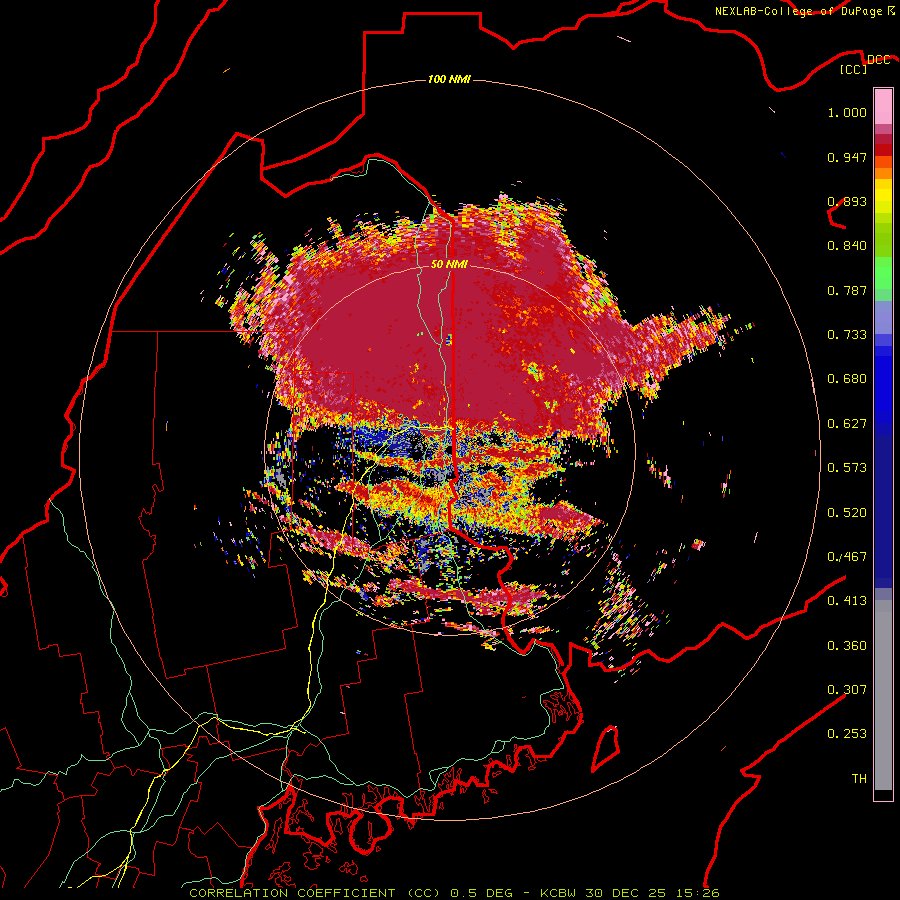Click the 0.733 scale value

coord(847,335)
